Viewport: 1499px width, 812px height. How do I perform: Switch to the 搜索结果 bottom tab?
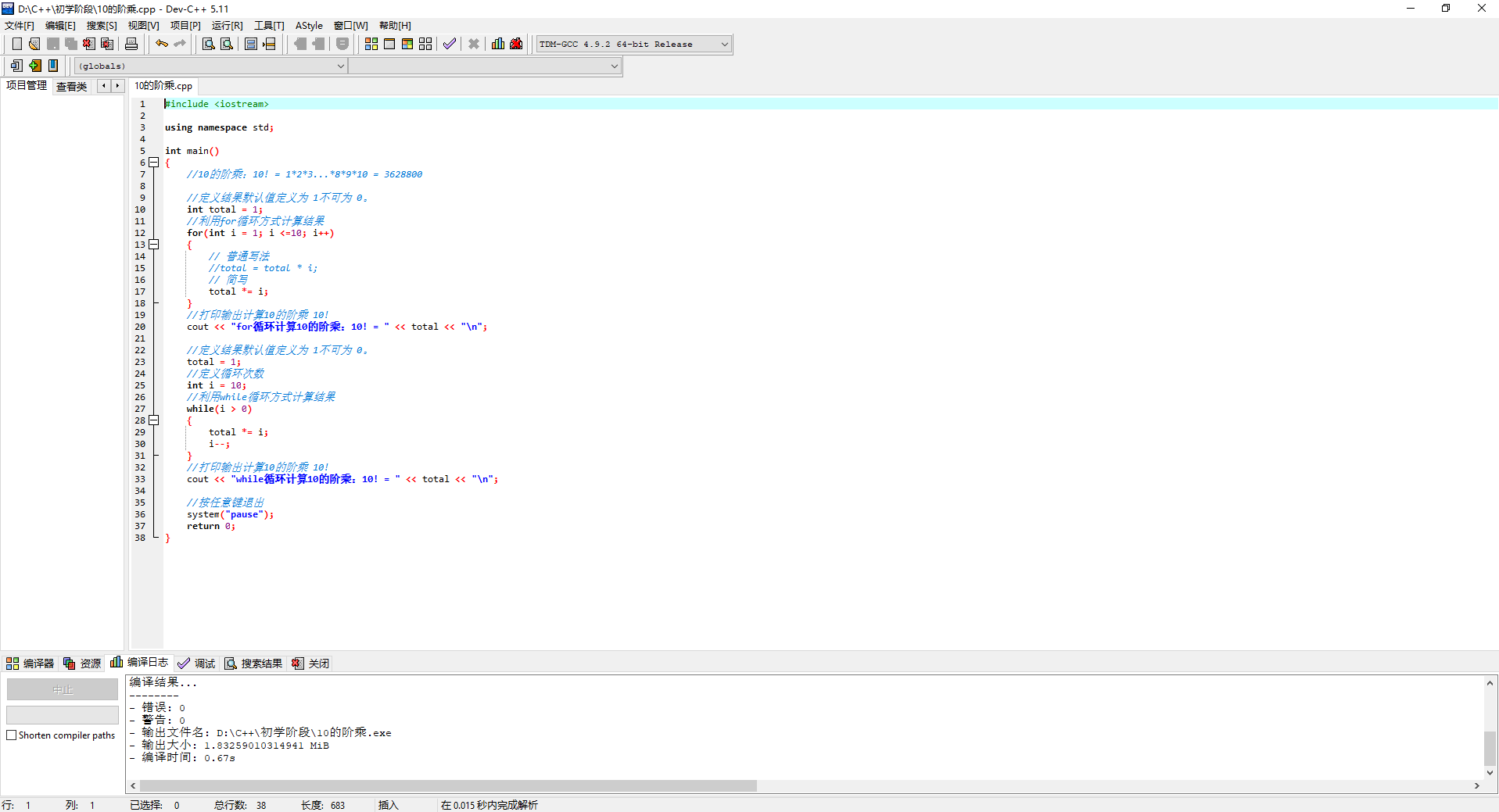coord(253,664)
